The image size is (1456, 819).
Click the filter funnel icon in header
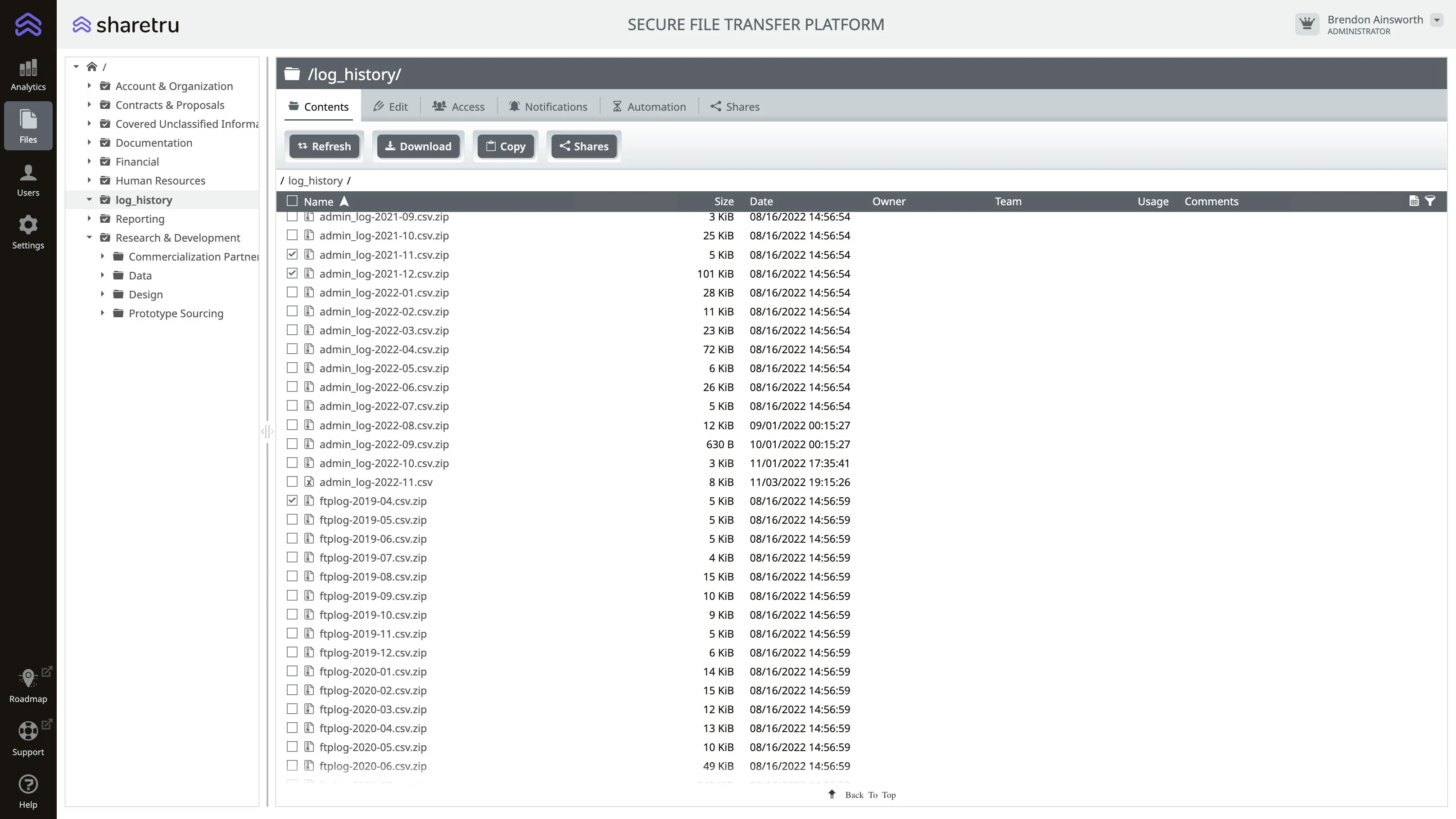pyautogui.click(x=1430, y=201)
